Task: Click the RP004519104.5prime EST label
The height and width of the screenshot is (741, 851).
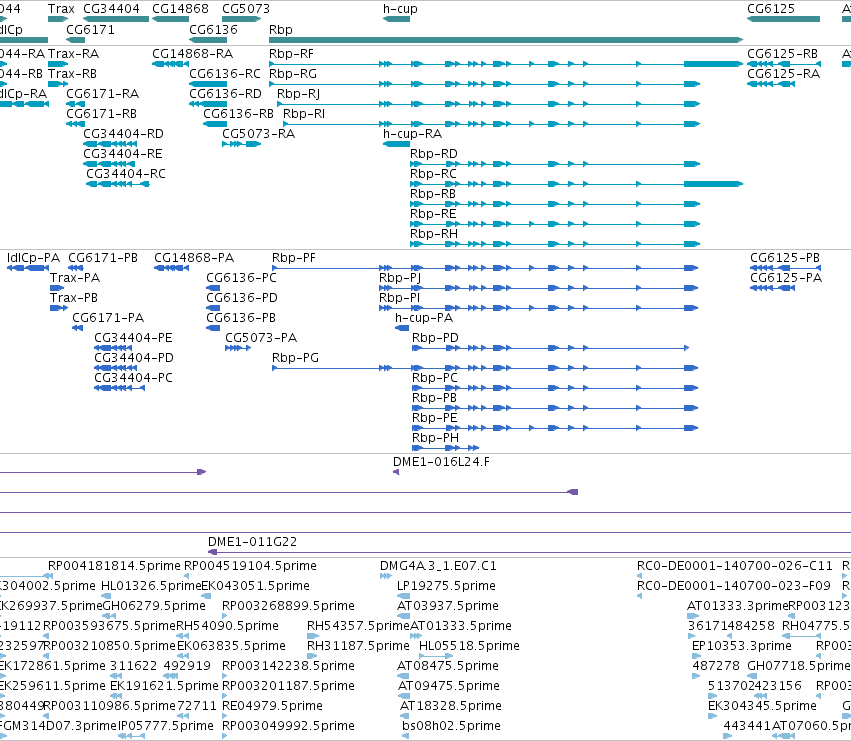Action: (250, 566)
